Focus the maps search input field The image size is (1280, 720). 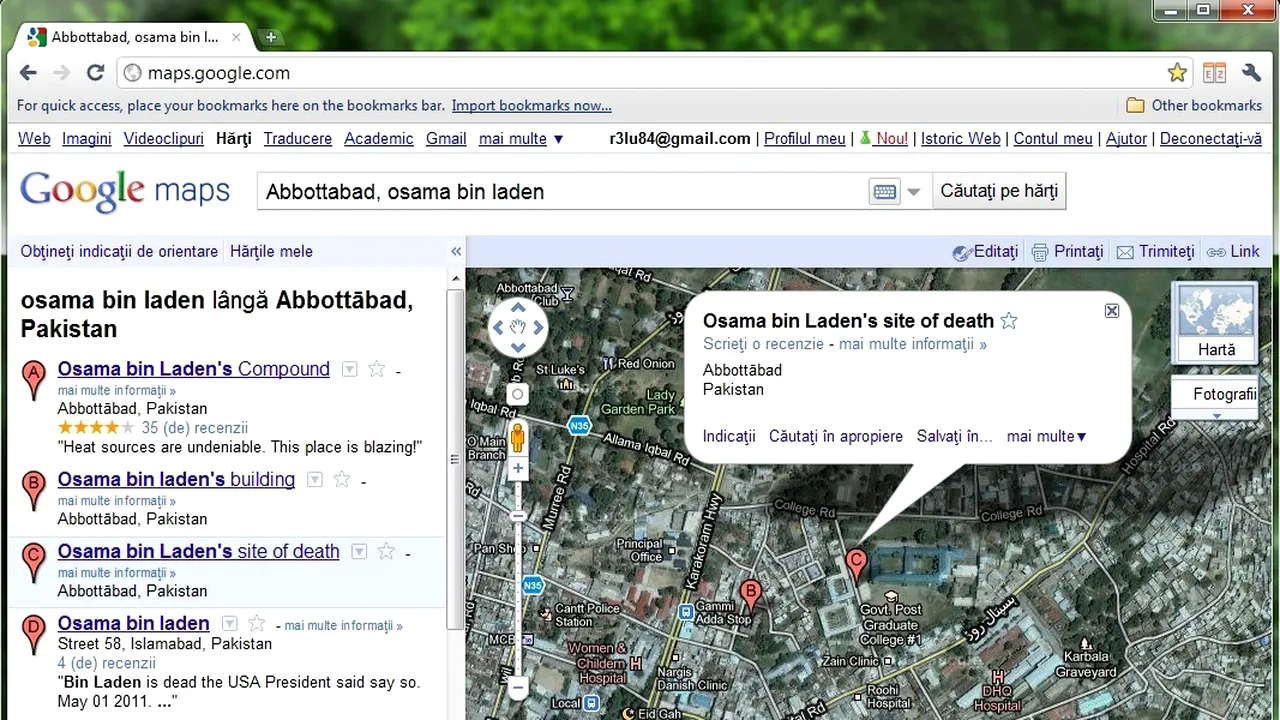coord(562,192)
